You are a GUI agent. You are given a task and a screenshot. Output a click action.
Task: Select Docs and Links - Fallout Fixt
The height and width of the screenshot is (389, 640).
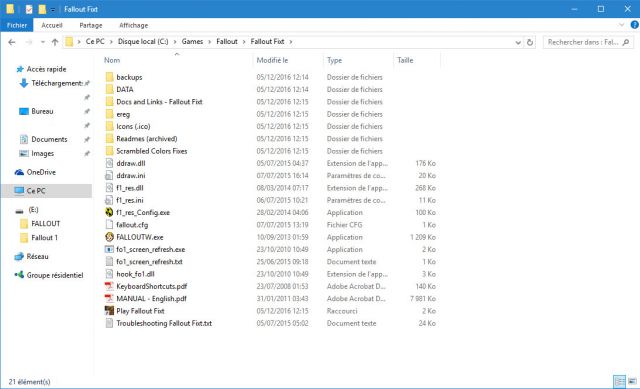(159, 102)
